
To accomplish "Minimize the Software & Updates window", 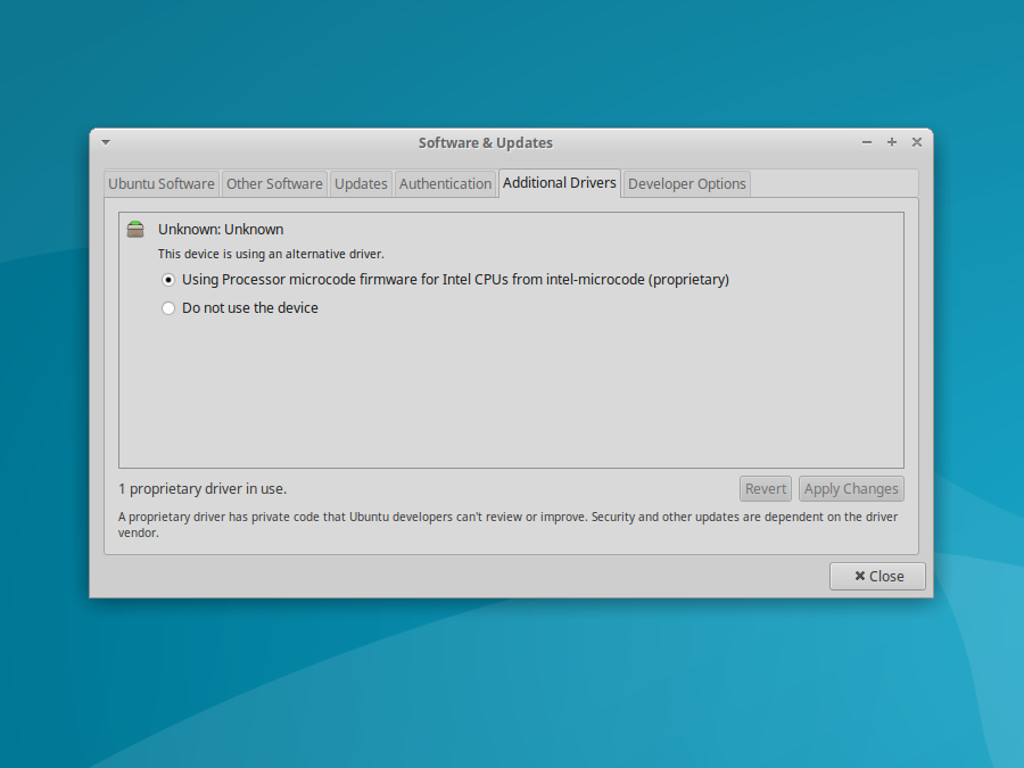I will coord(867,142).
